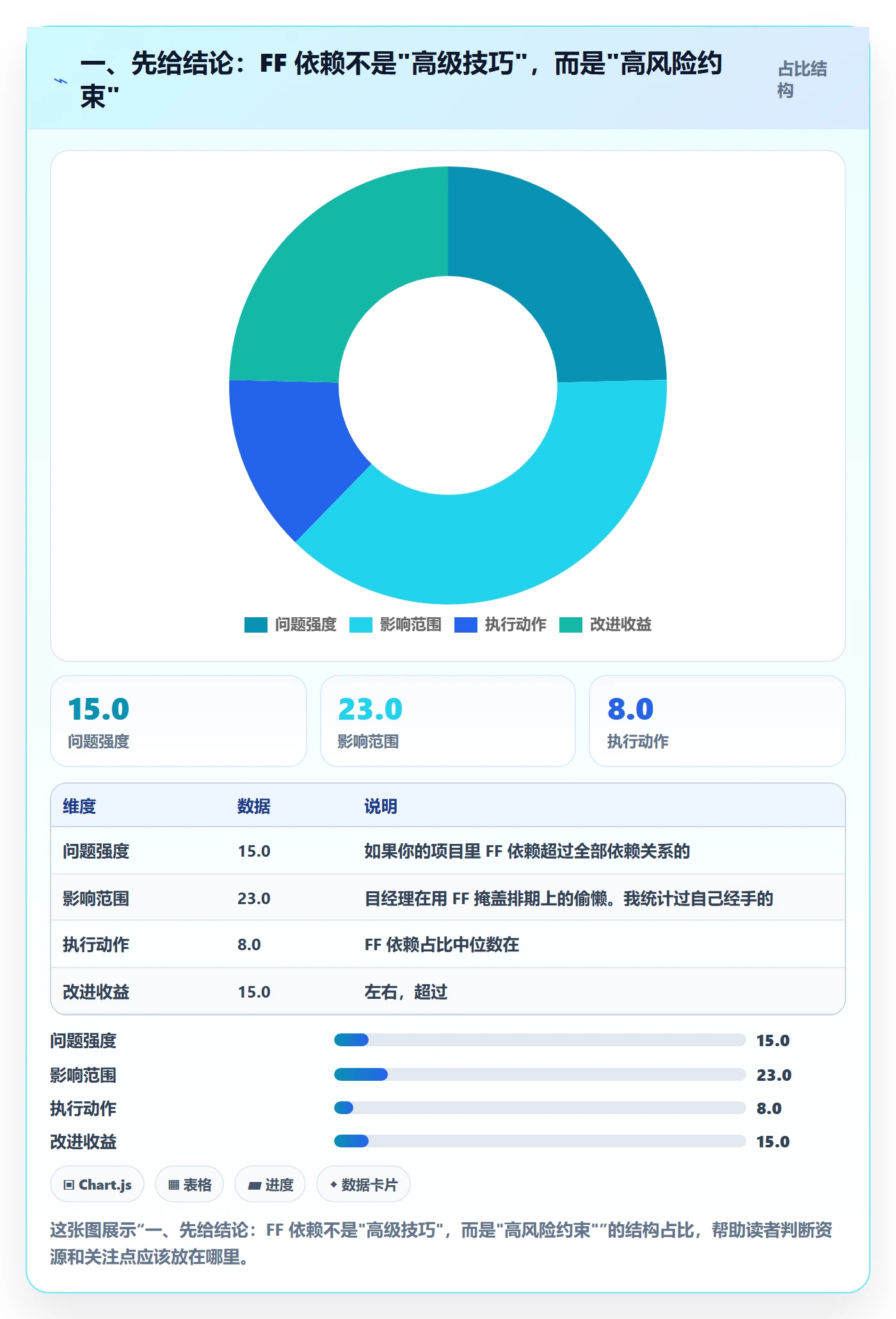Click the 执行动作 progress bar
The height and width of the screenshot is (1319, 896).
pos(540,1108)
